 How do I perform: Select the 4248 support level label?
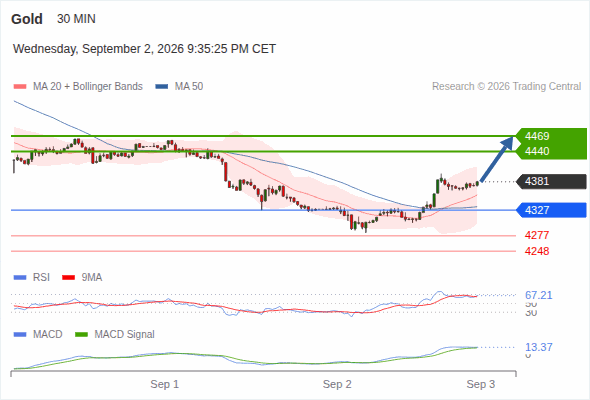click(537, 251)
